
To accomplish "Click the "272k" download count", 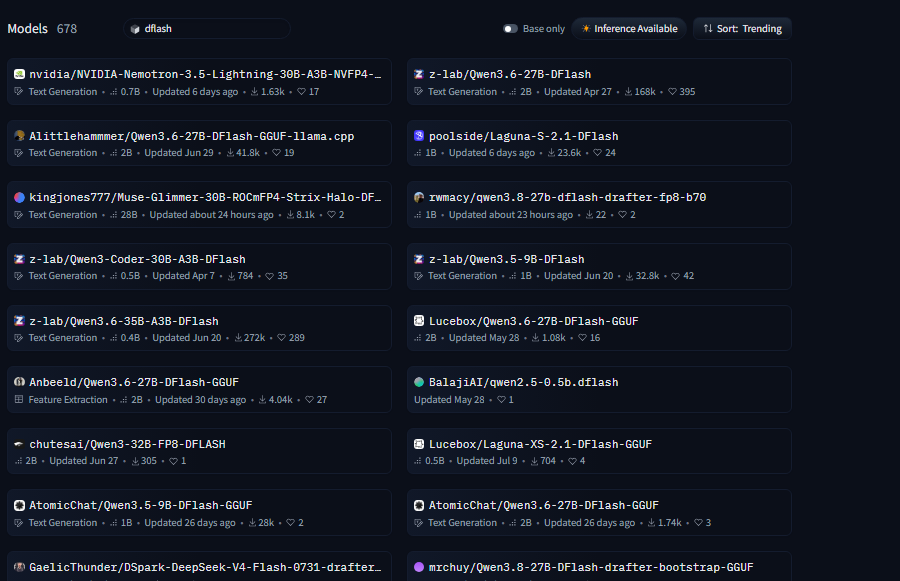I will pos(254,338).
